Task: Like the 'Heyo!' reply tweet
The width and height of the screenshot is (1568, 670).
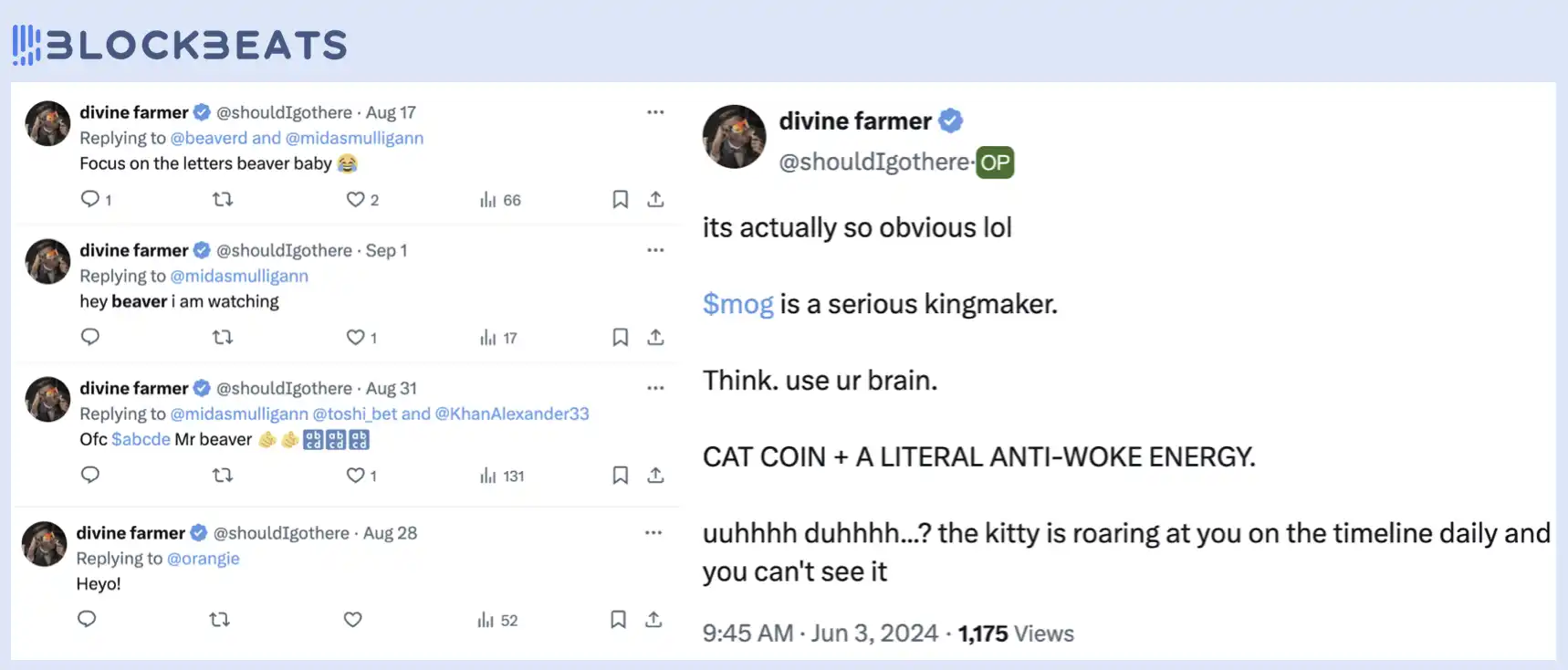Action: coord(352,620)
